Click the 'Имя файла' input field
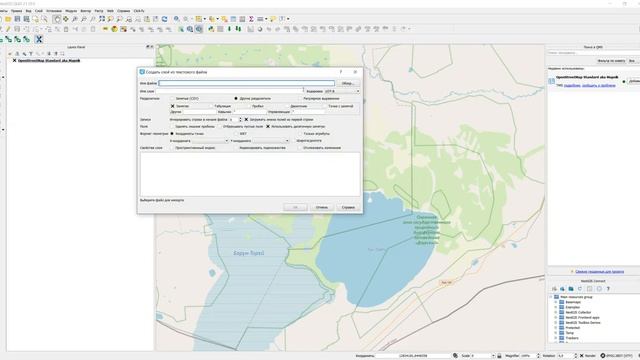 [x=247, y=83]
